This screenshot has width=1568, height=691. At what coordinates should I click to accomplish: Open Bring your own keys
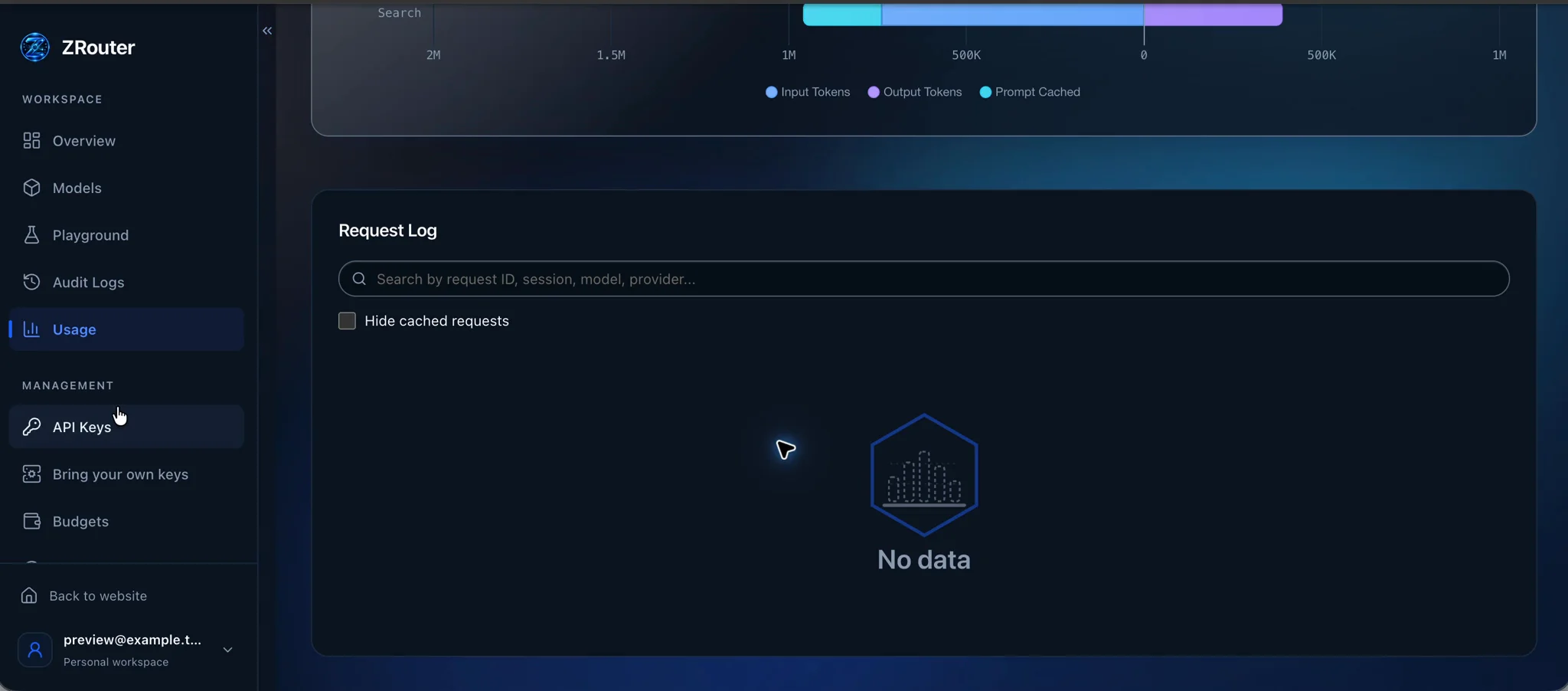pos(126,474)
